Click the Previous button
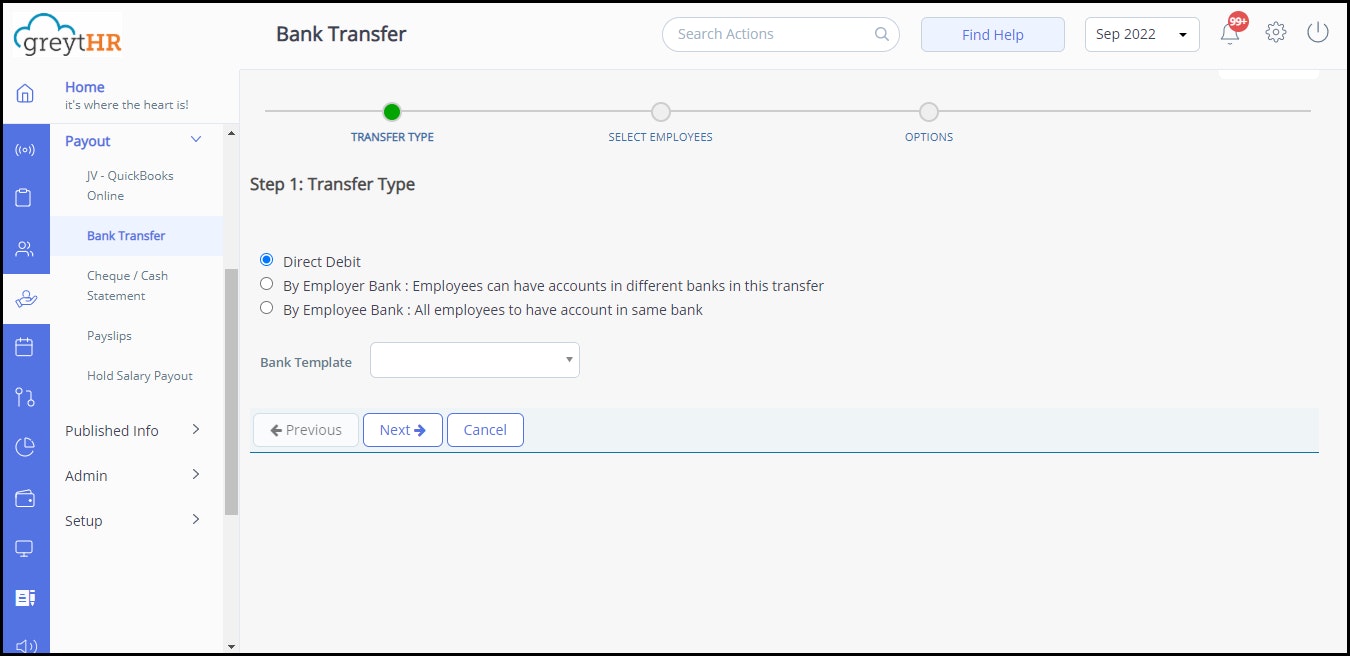This screenshot has width=1350, height=656. click(306, 430)
